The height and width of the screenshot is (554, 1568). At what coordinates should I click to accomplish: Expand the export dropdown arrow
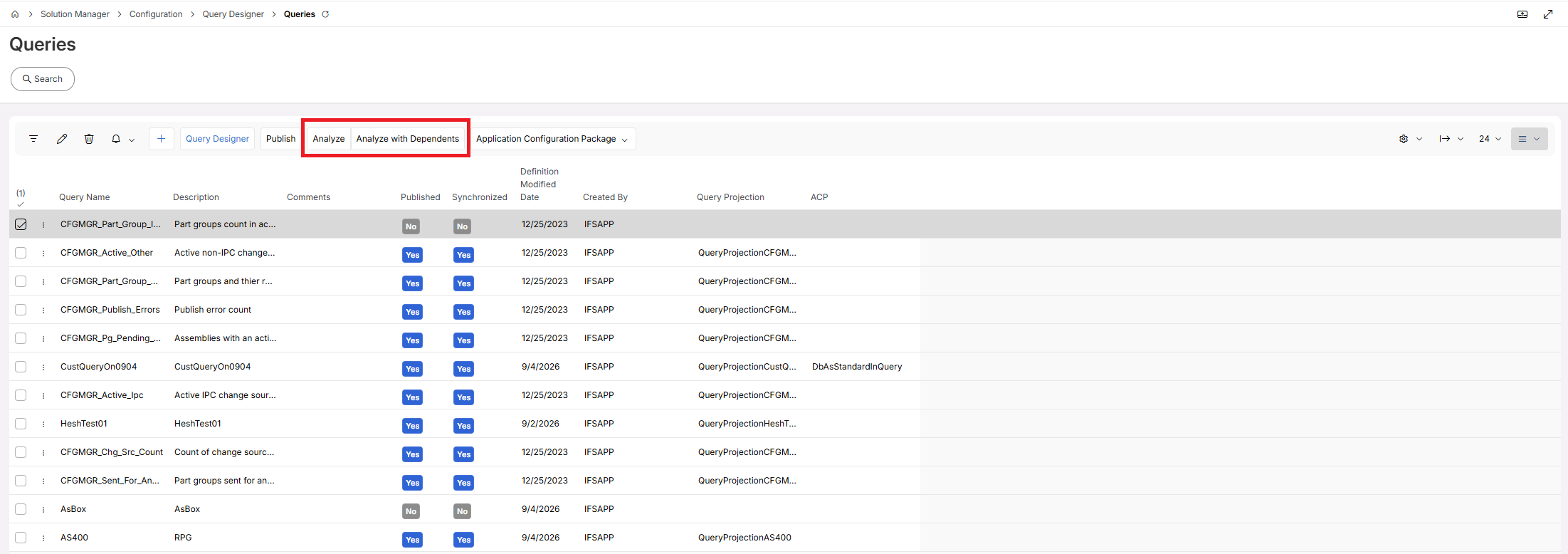coord(1461,139)
